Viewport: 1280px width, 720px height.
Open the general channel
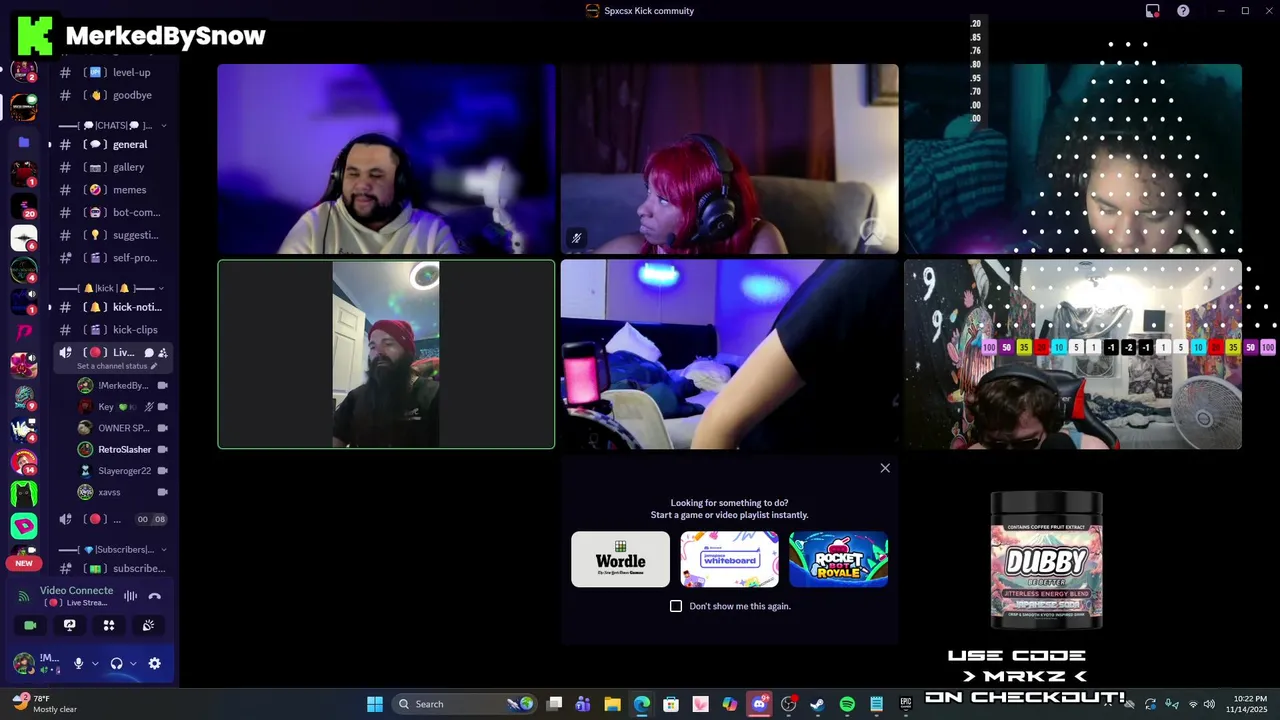[x=112, y=144]
